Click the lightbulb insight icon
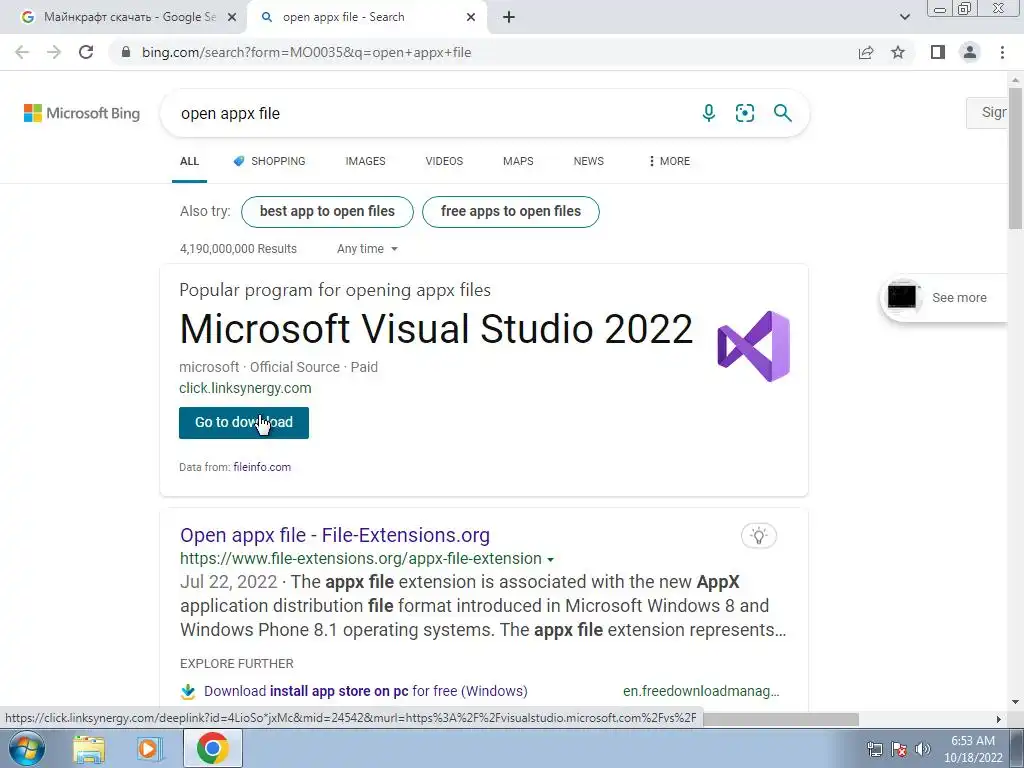Viewport: 1024px width, 768px height. click(x=759, y=536)
